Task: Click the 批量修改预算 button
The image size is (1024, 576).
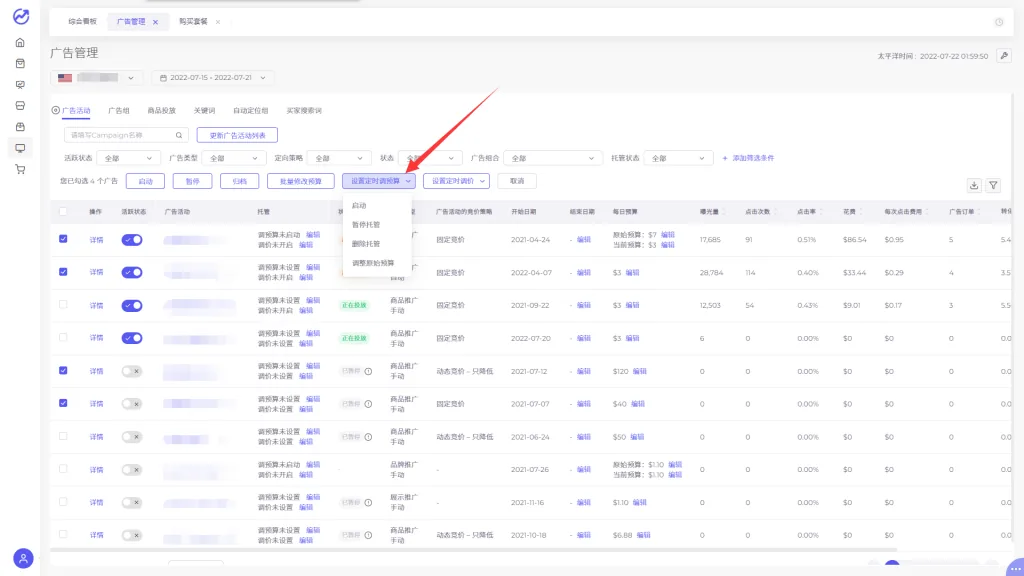Action: 300,181
